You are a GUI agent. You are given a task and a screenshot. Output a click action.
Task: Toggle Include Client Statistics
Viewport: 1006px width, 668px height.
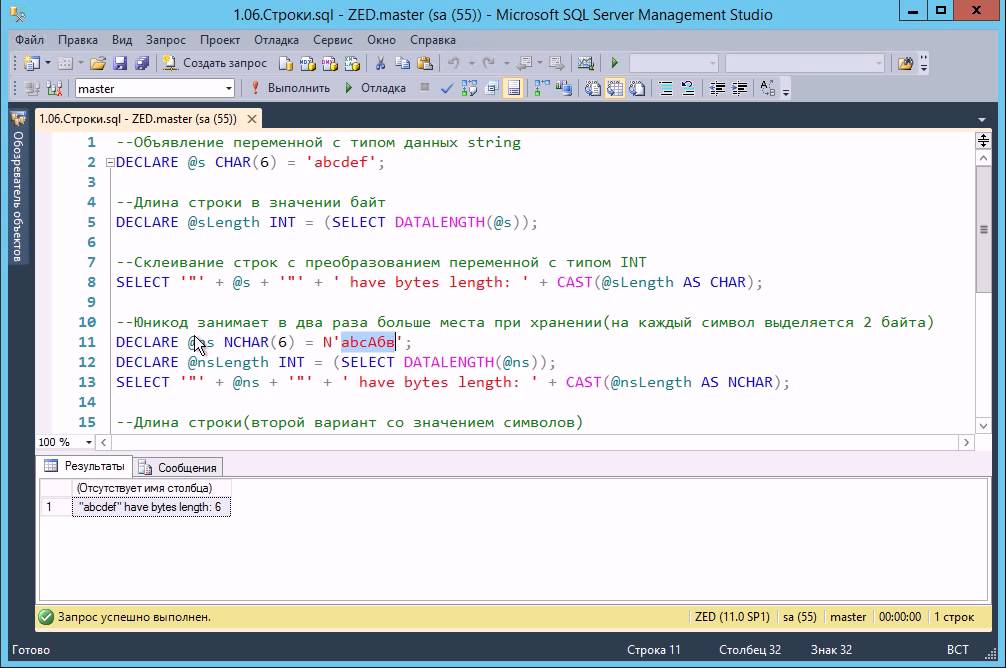tap(564, 89)
